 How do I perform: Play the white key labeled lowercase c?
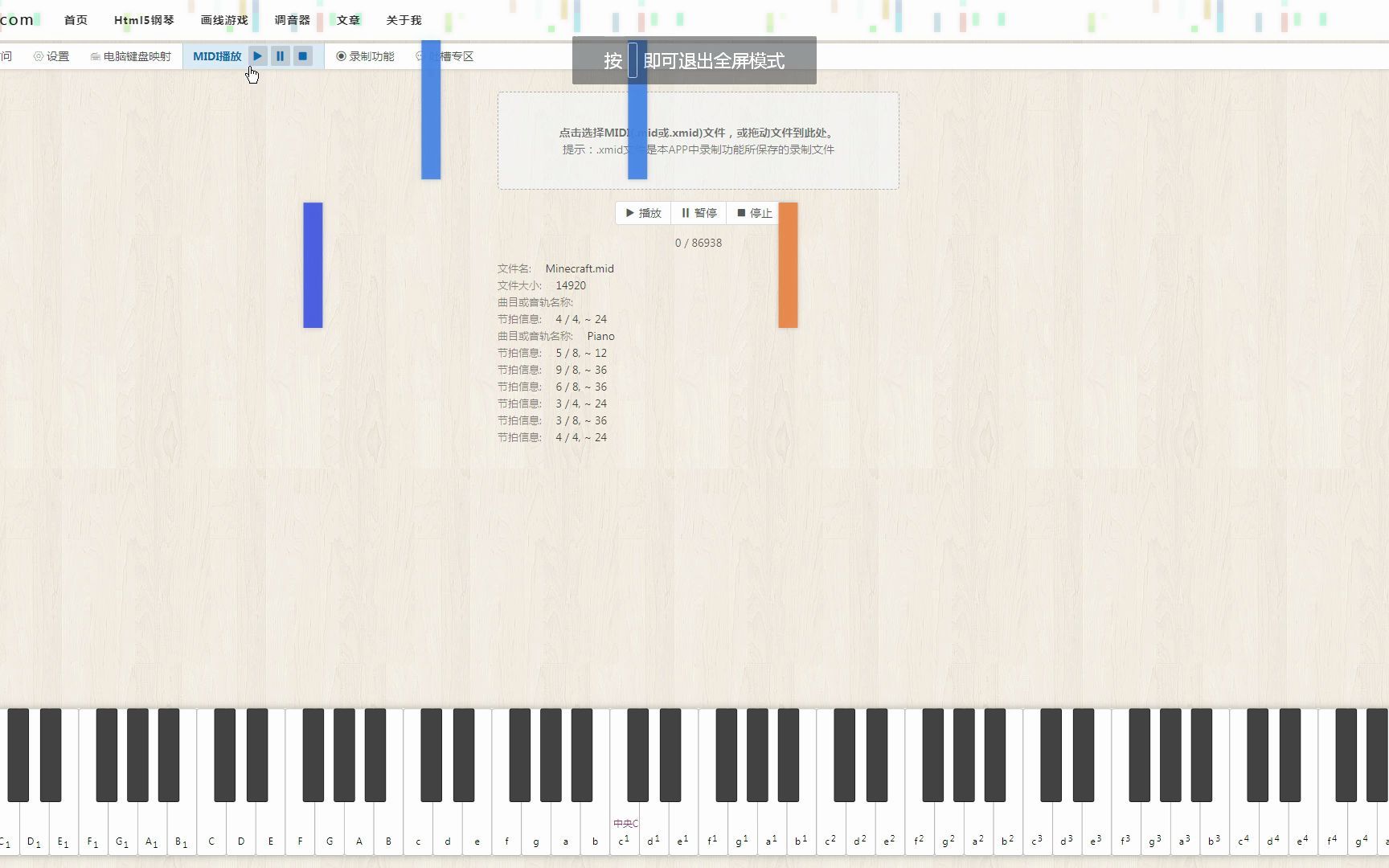click(418, 828)
